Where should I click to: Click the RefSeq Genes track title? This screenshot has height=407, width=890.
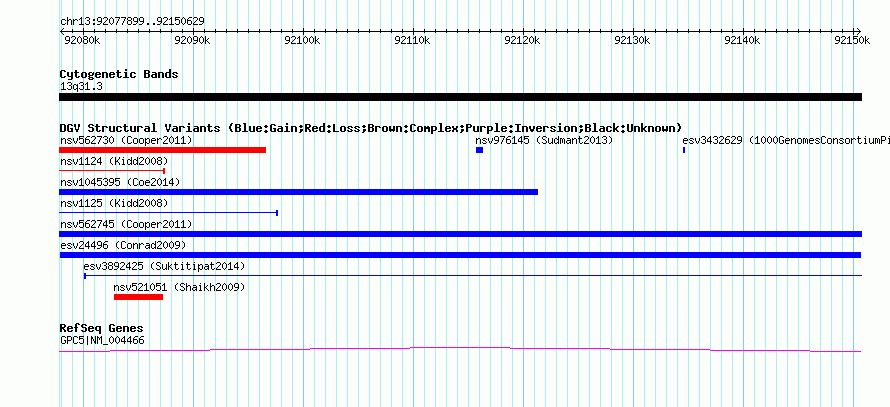point(102,328)
